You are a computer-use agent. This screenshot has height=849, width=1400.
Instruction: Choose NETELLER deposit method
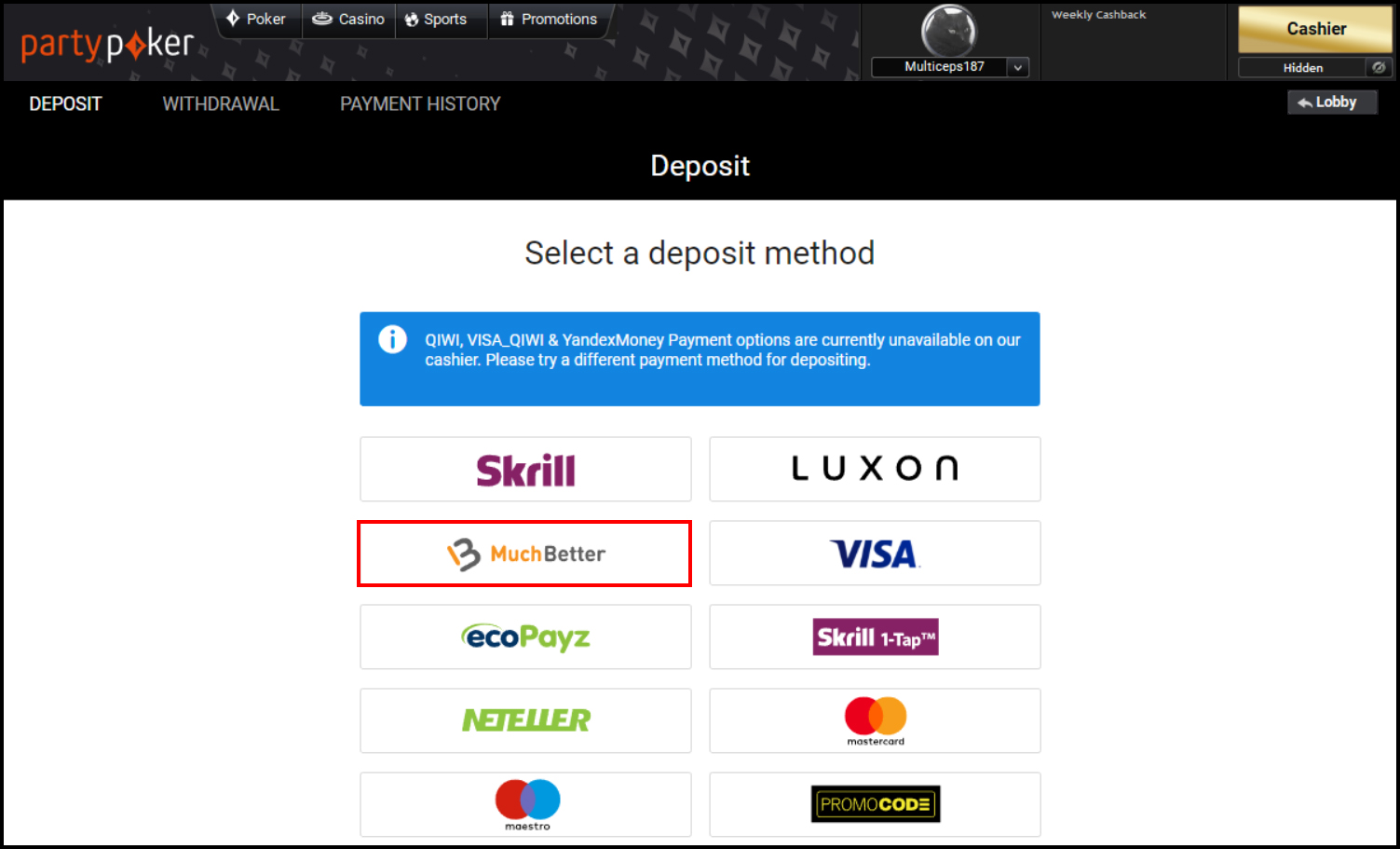coord(525,721)
